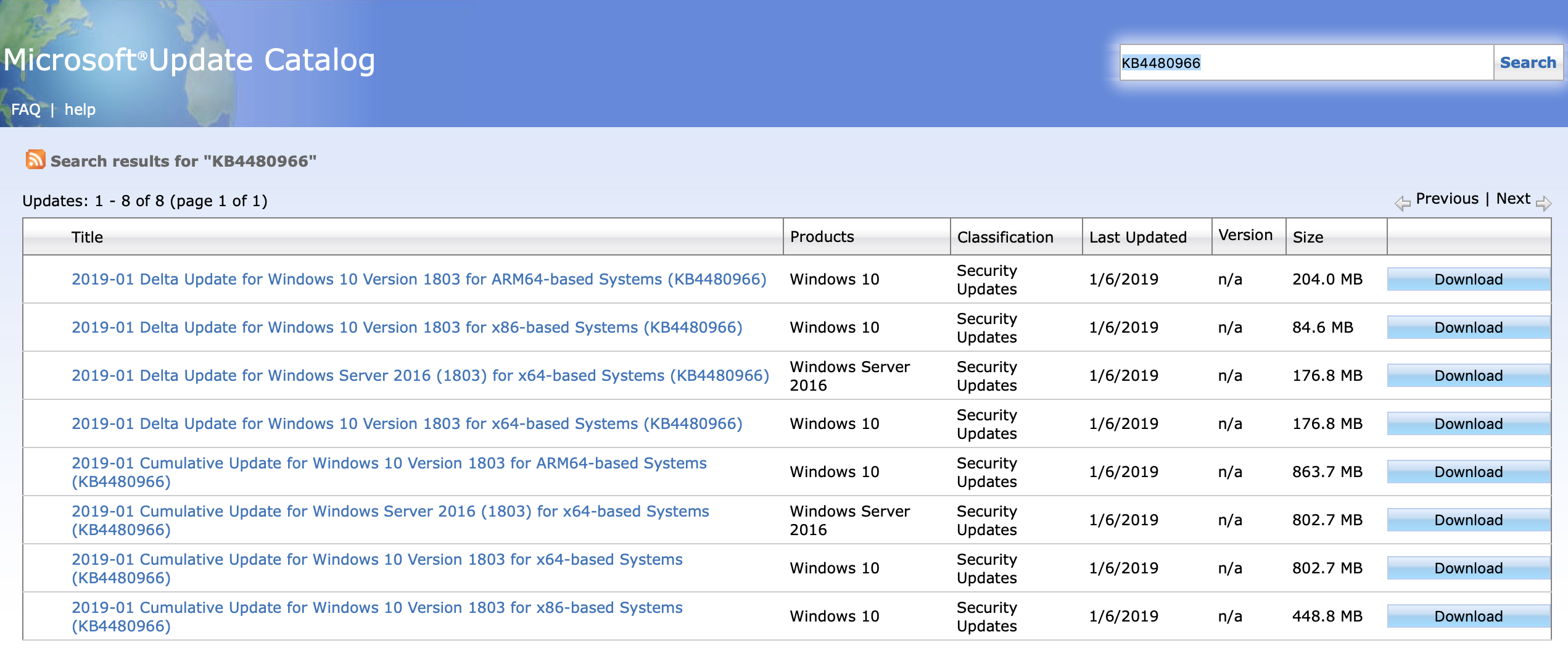Download the 863.7 MB ARM64 Cumulative Update
1568x653 pixels.
[x=1468, y=472]
